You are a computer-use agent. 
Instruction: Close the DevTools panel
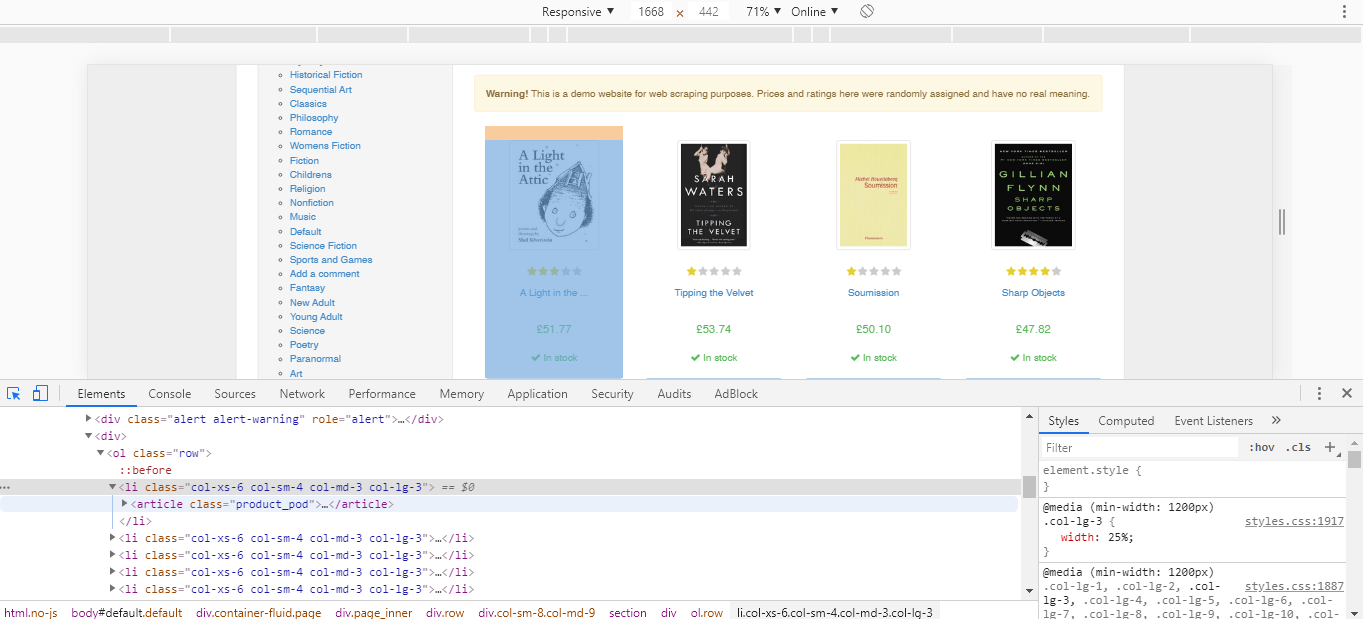point(1345,393)
